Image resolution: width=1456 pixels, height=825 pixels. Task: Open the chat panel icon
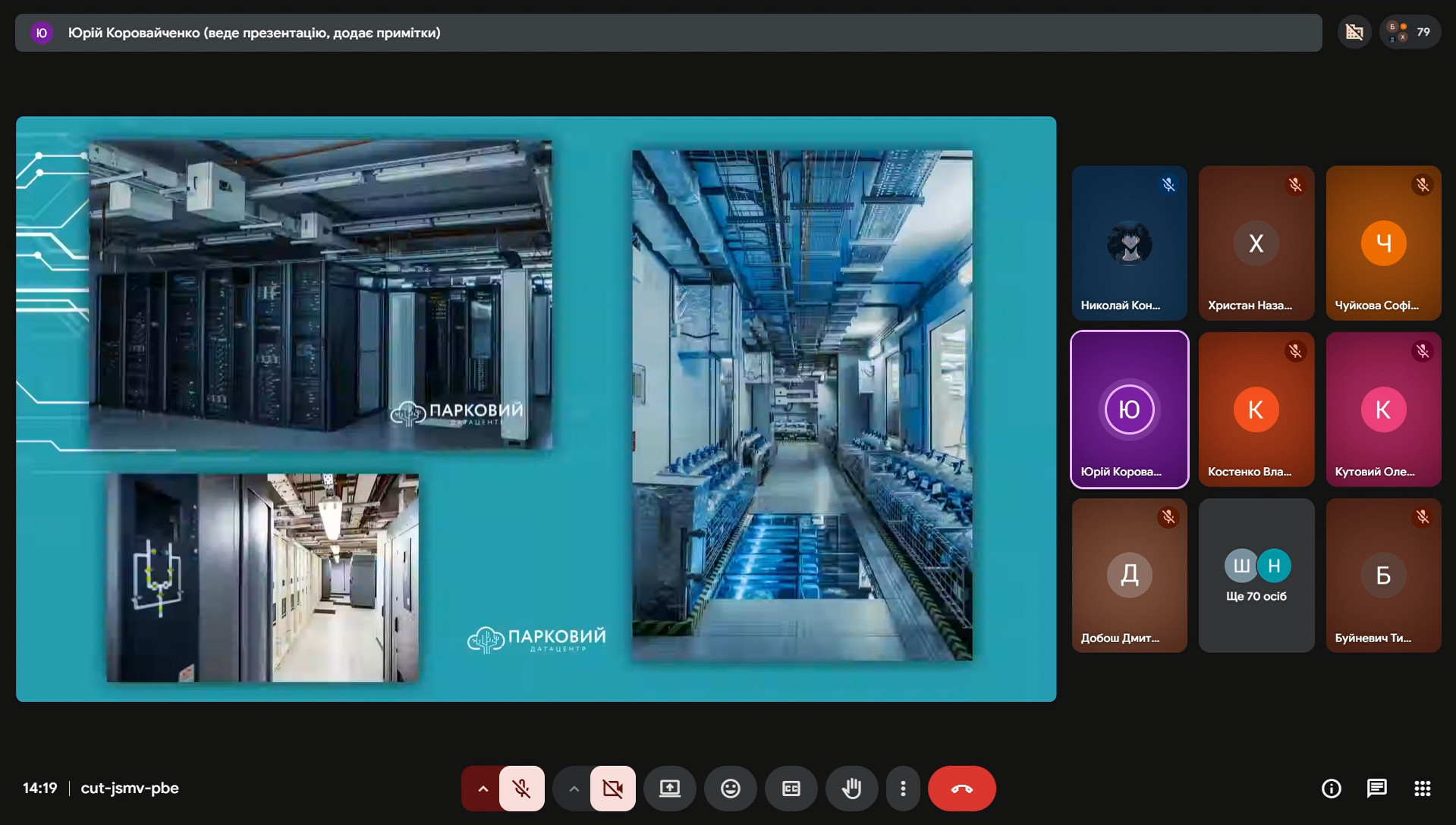[1376, 789]
